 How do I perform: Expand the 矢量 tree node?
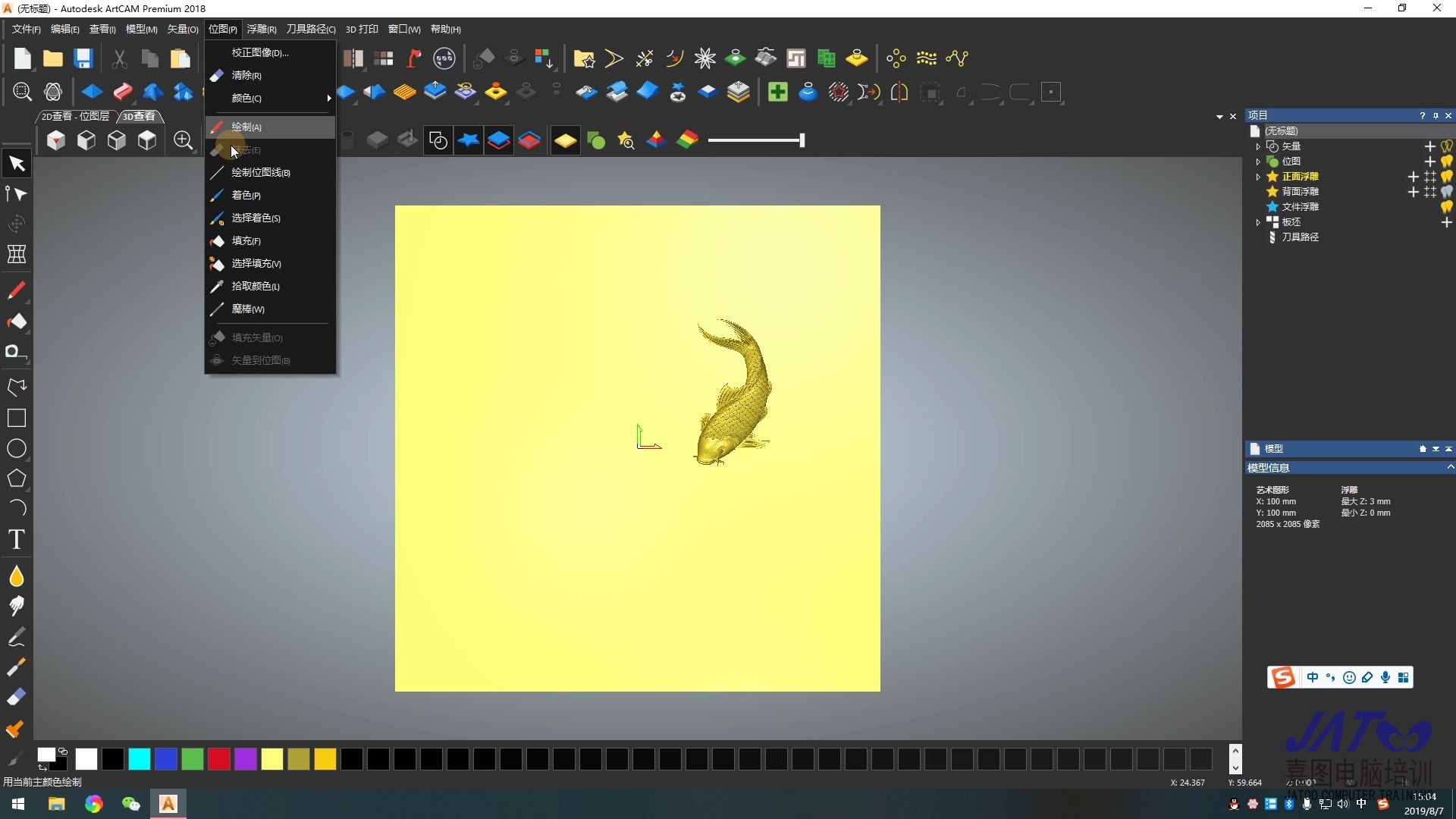(1258, 146)
